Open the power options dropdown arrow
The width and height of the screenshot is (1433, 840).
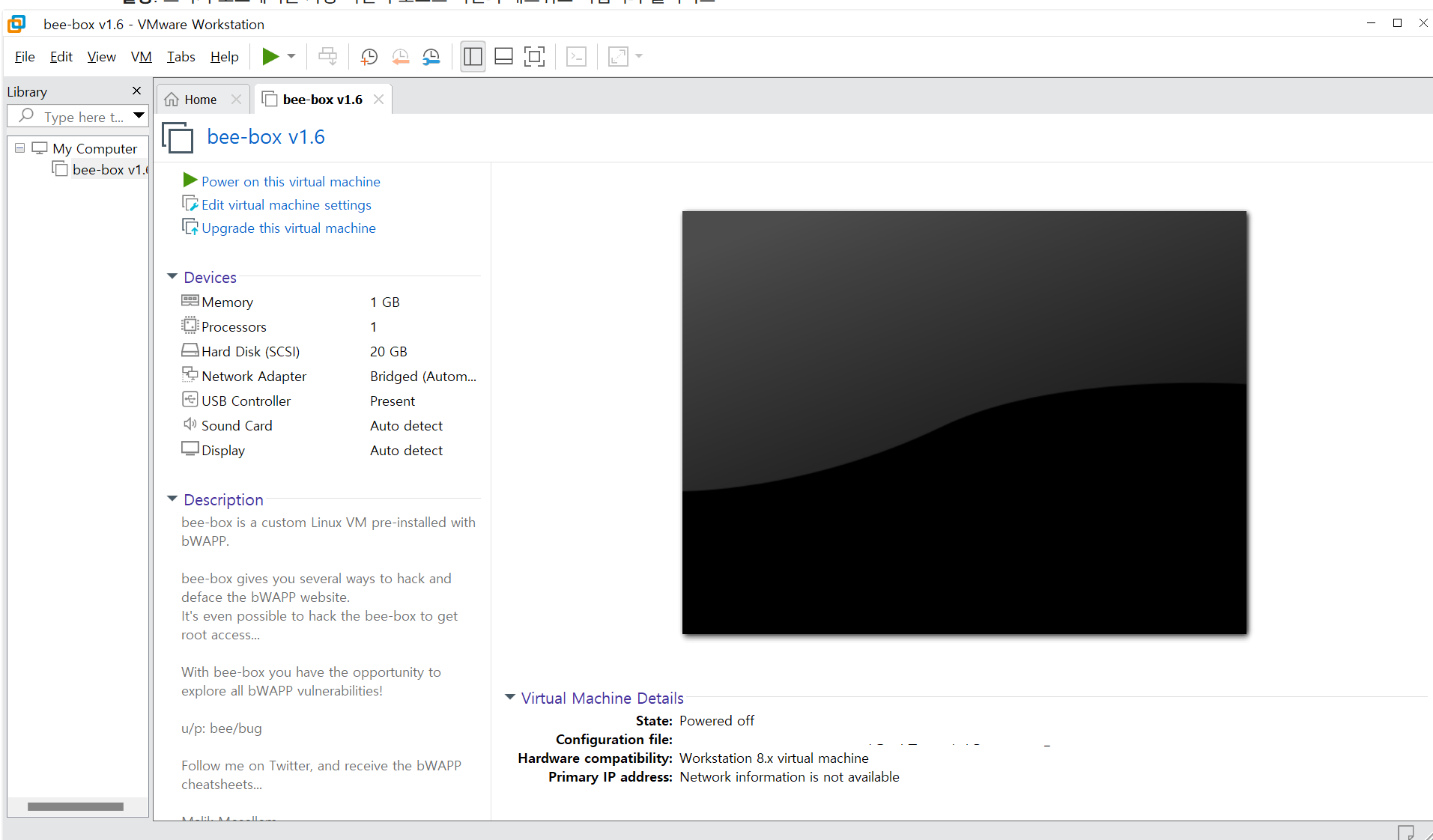(291, 56)
